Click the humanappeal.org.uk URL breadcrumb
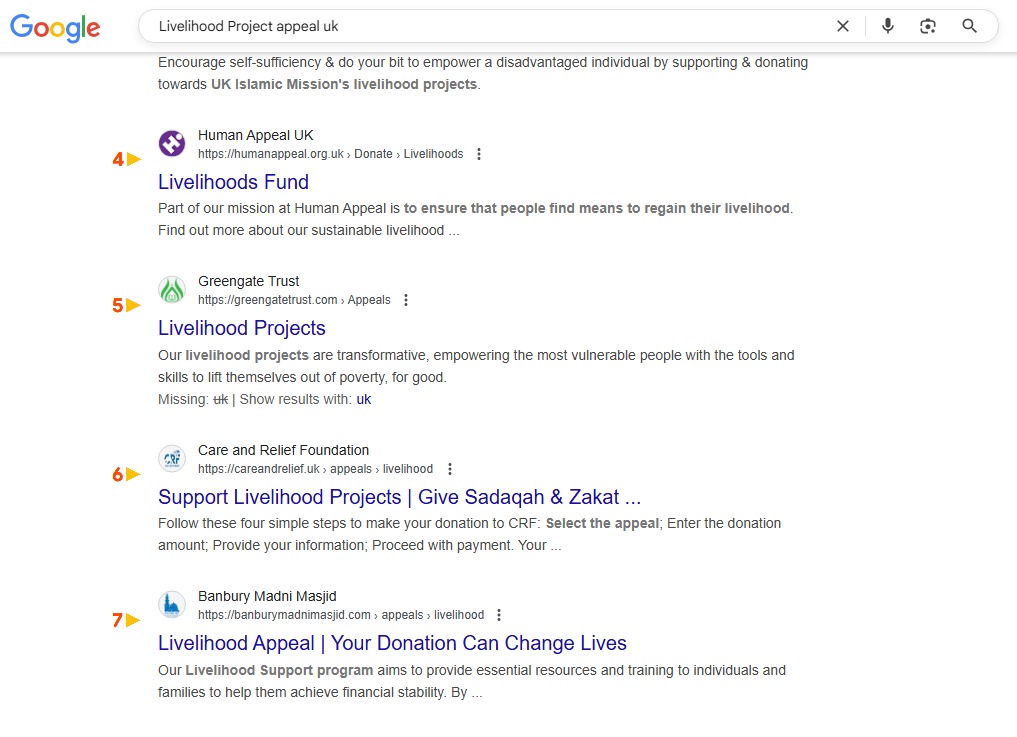Image resolution: width=1017 pixels, height=737 pixels. tap(271, 154)
